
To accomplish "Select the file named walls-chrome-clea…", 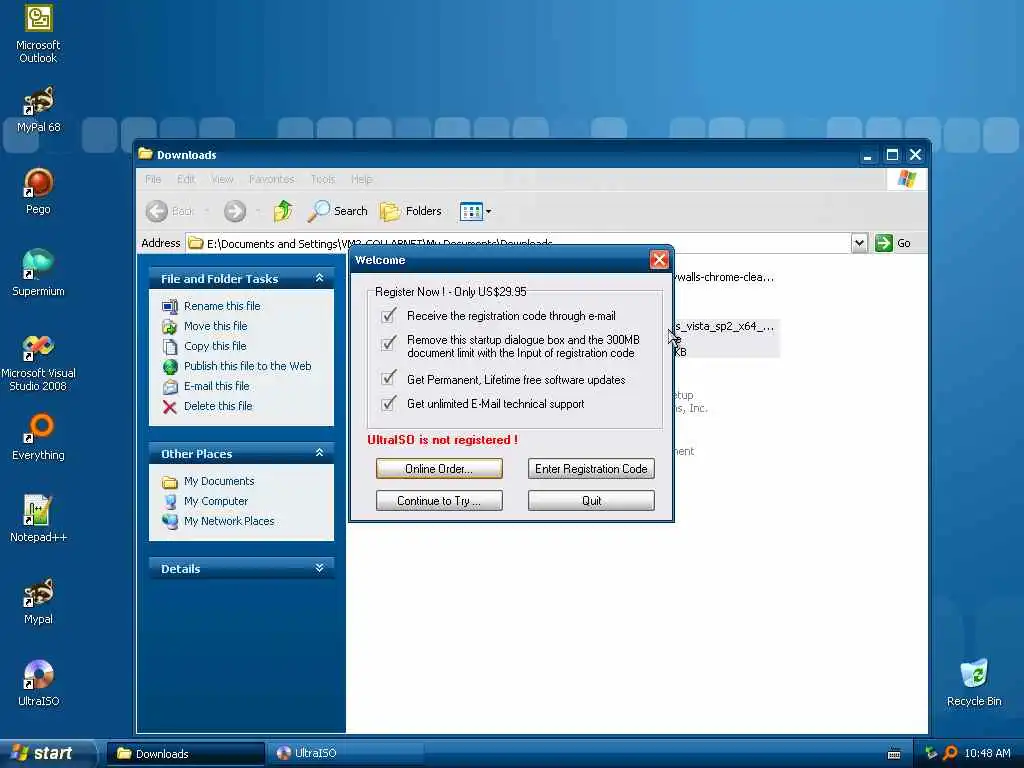I will pyautogui.click(x=724, y=277).
